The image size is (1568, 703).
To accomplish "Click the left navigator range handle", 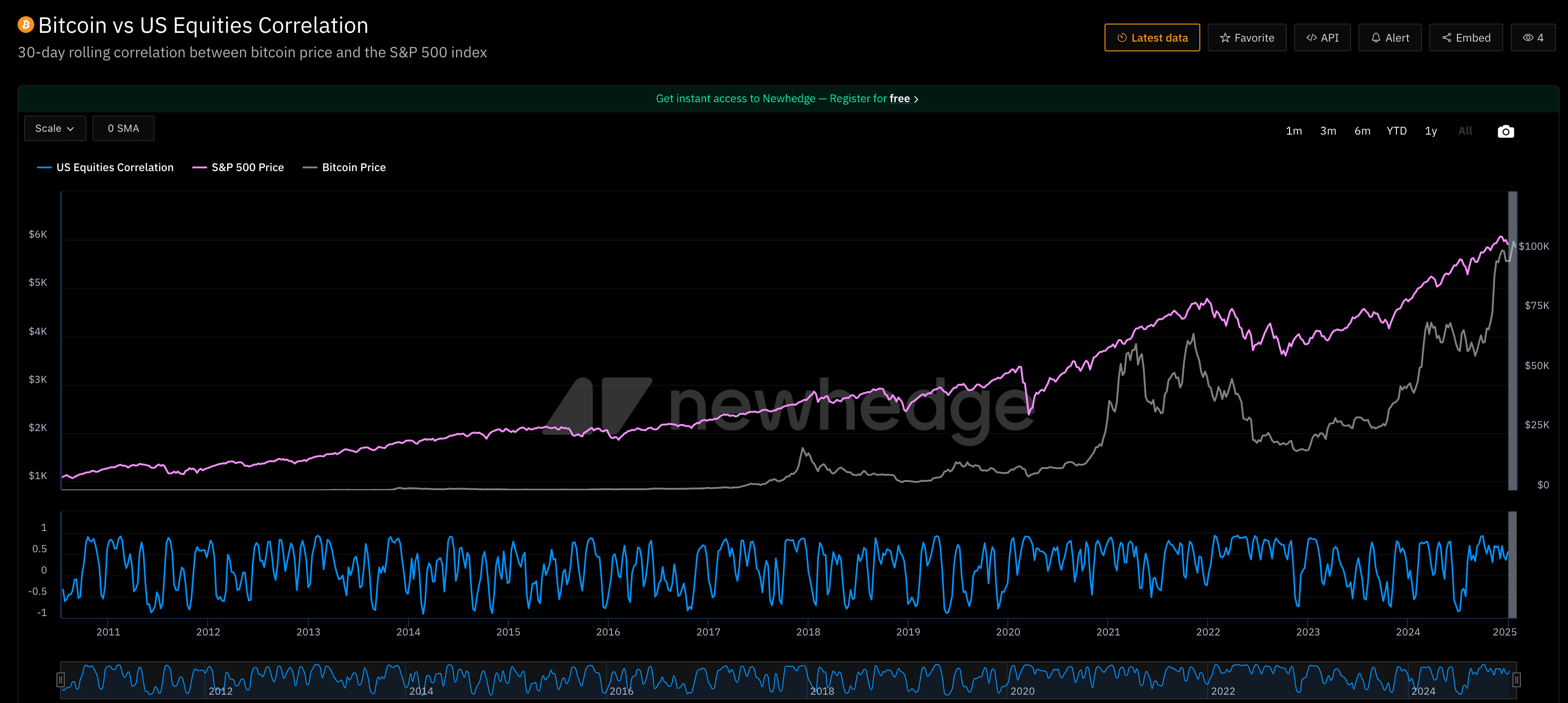I will pyautogui.click(x=60, y=679).
